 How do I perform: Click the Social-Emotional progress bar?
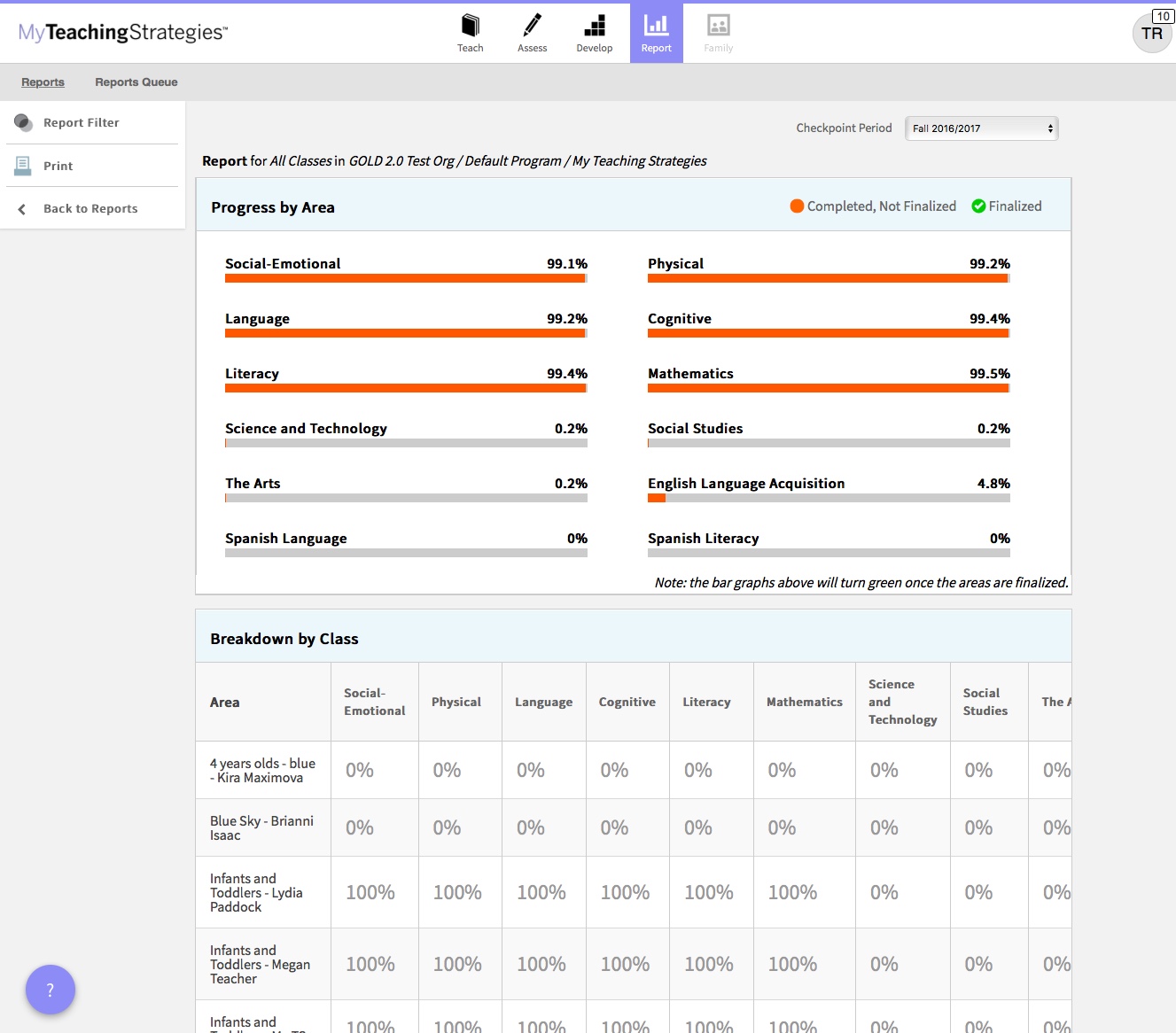(405, 277)
